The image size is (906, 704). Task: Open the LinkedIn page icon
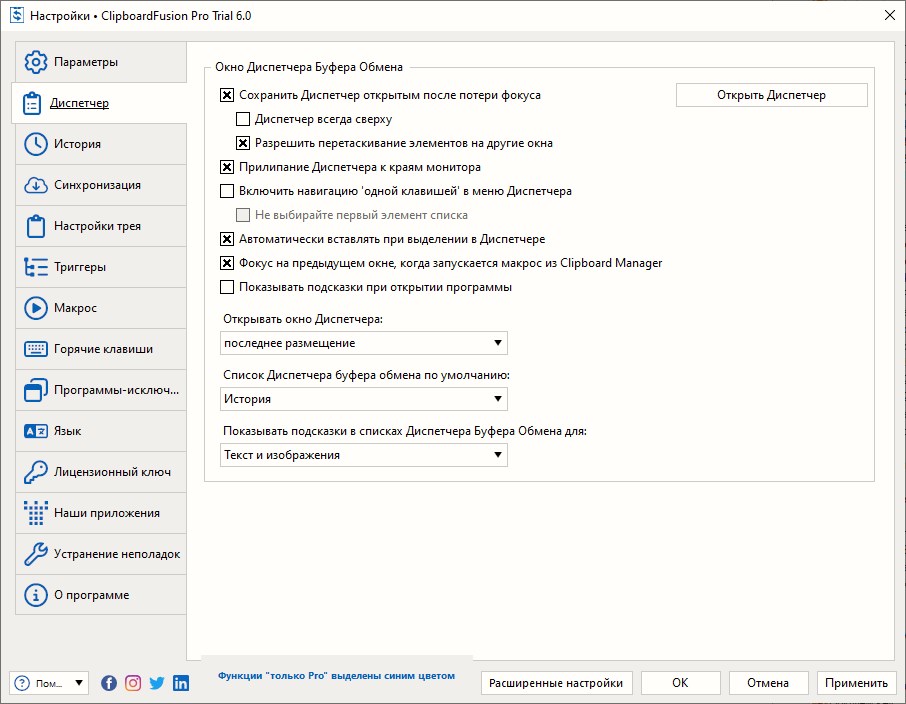181,683
